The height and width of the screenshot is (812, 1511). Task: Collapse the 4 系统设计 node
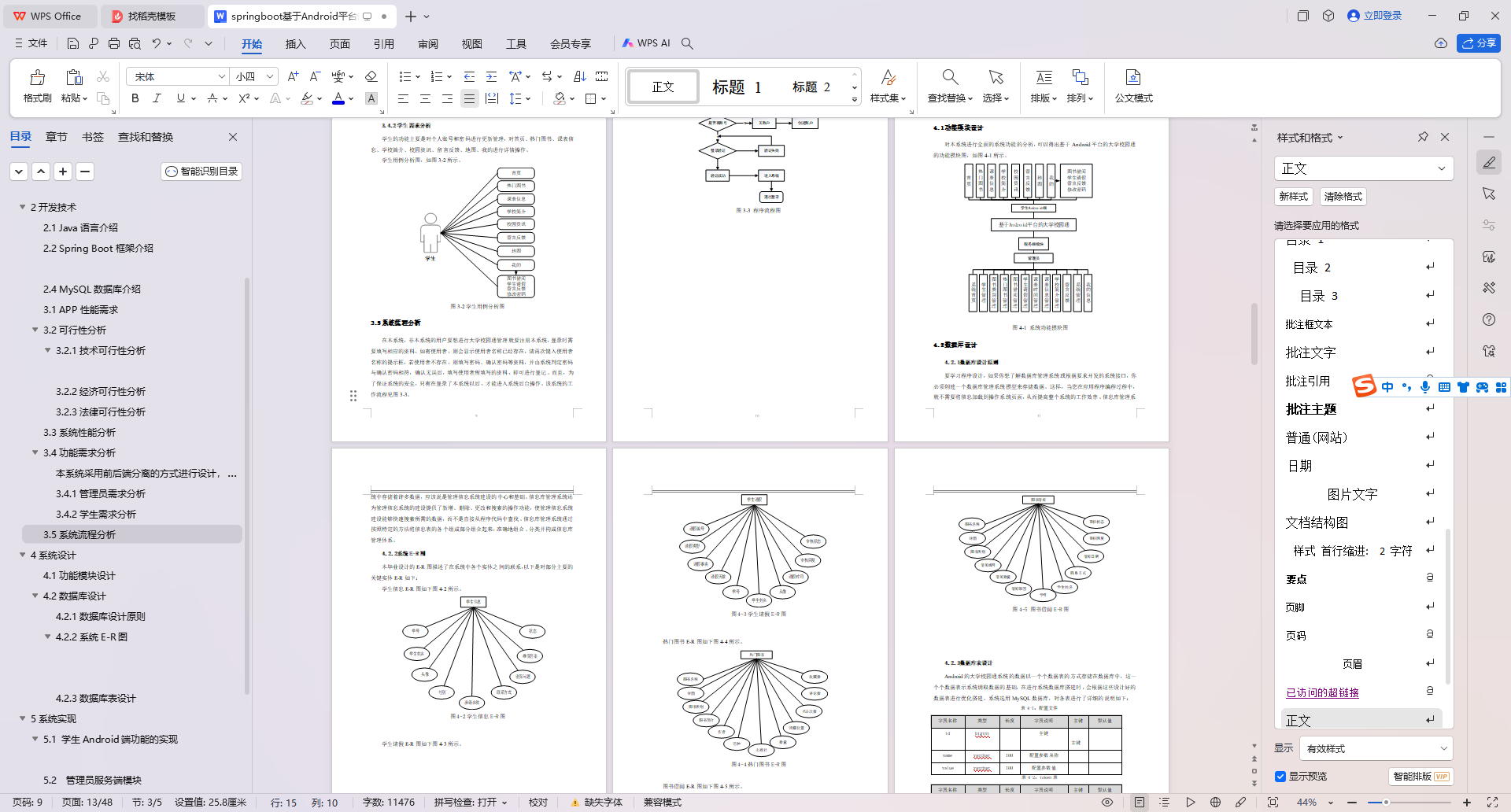(22, 555)
